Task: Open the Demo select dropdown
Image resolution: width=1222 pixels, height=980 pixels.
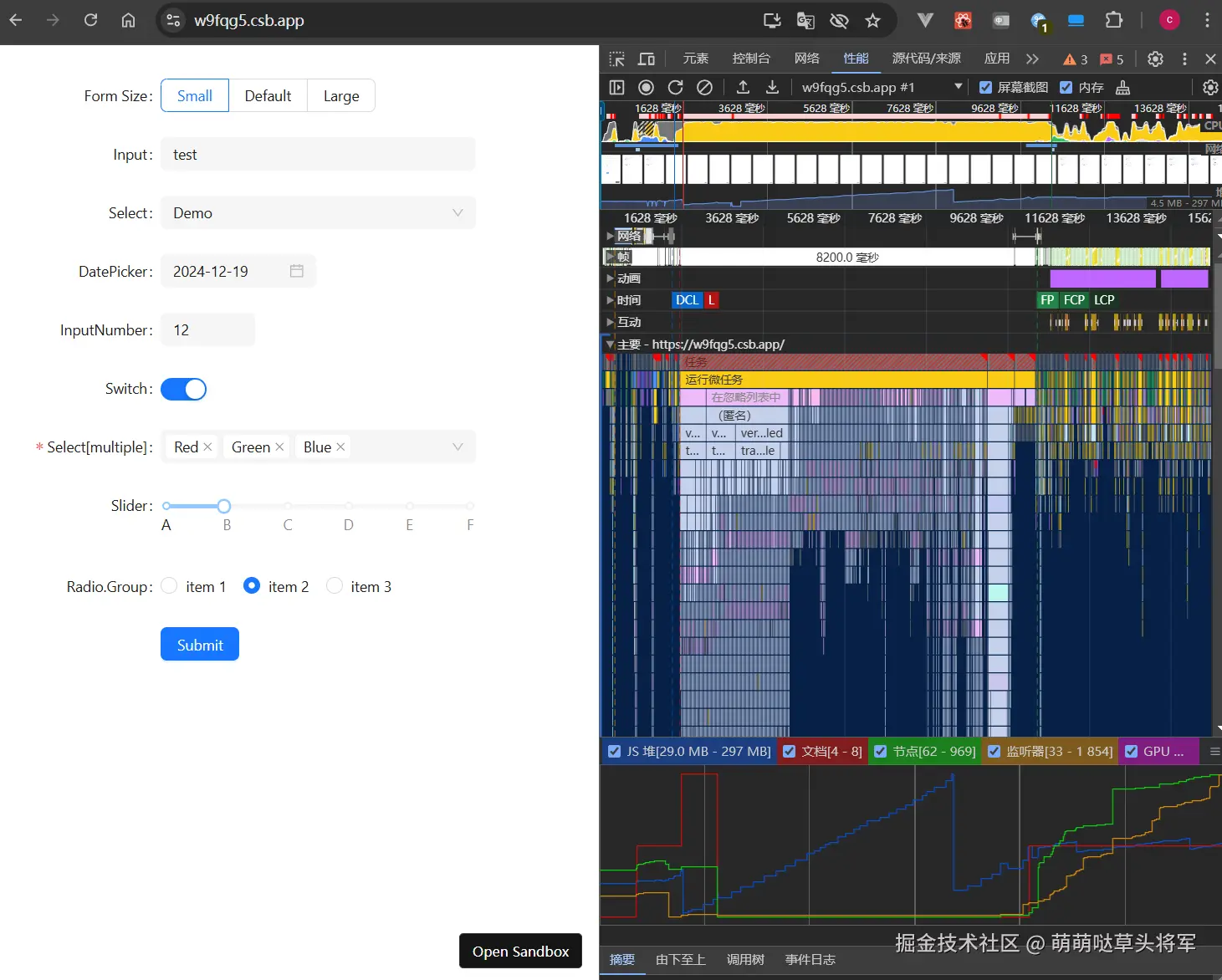Action: [318, 212]
